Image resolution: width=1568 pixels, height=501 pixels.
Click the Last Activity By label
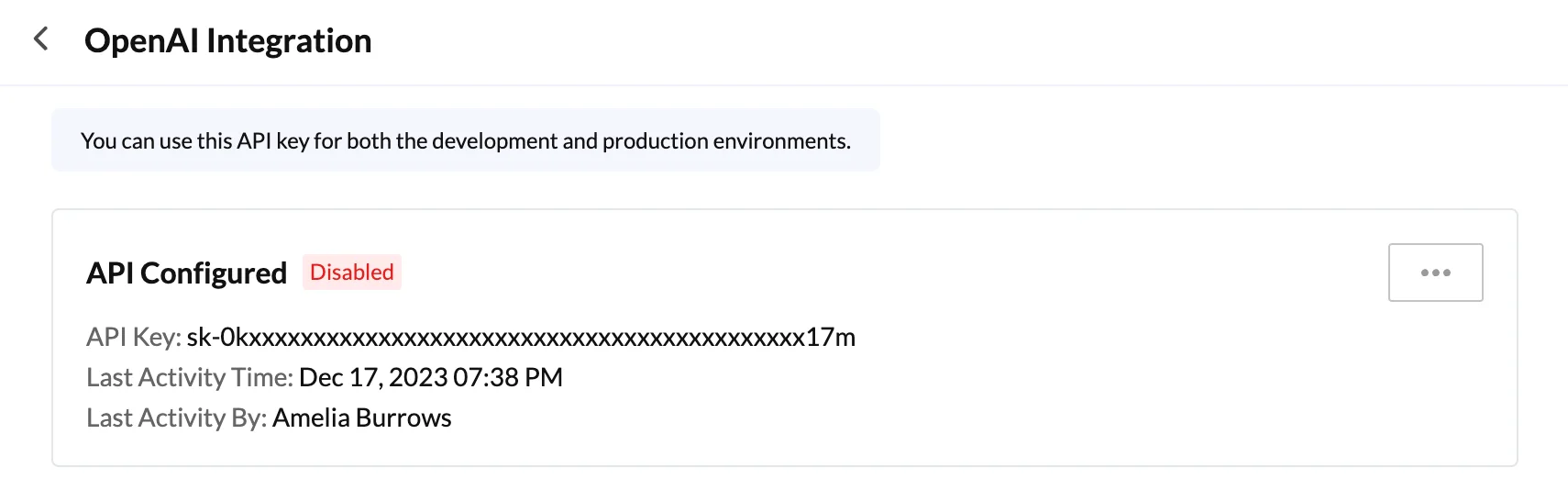pos(176,417)
